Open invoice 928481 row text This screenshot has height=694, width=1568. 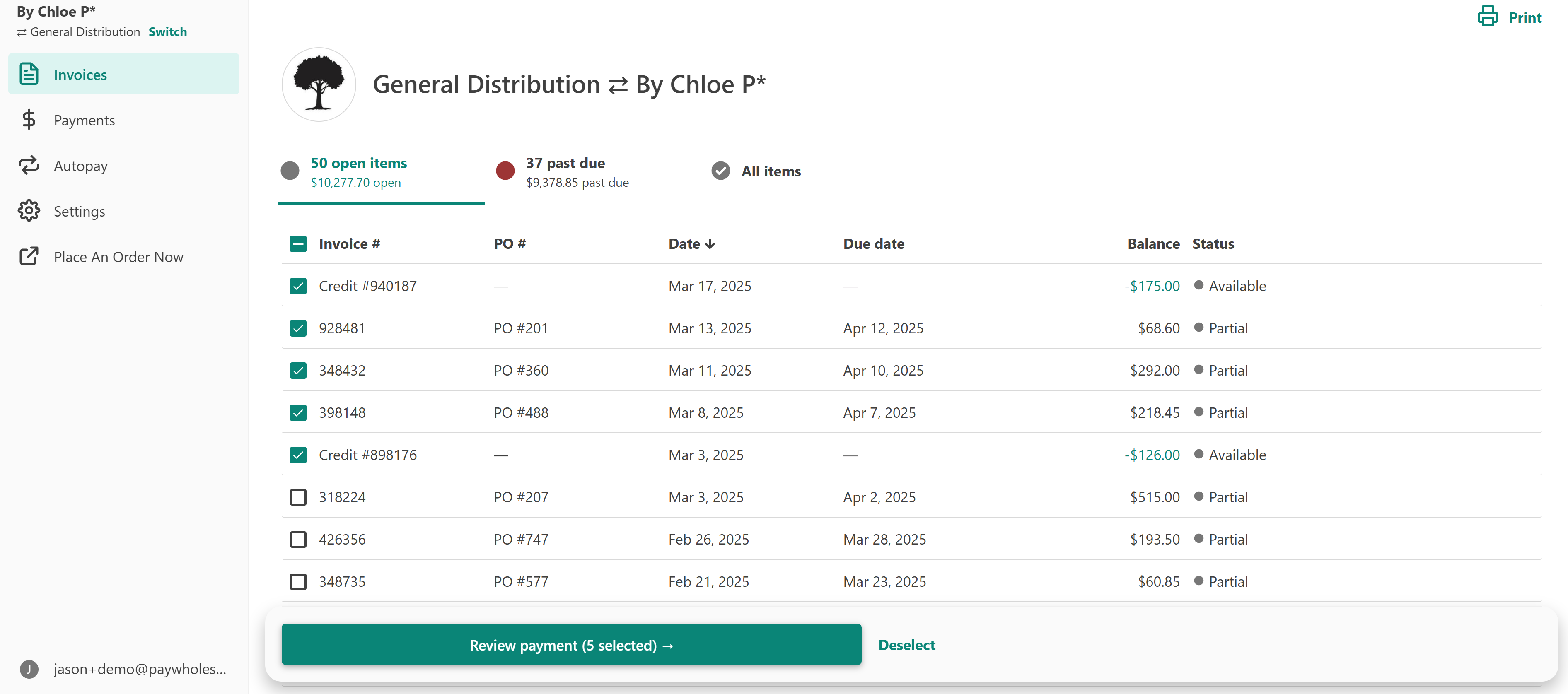(342, 328)
